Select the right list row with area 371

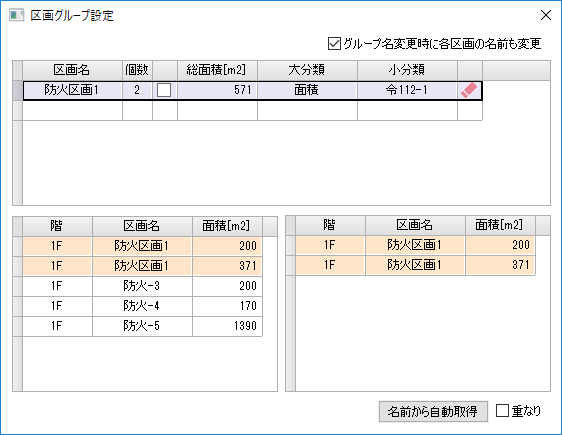pyautogui.click(x=415, y=265)
